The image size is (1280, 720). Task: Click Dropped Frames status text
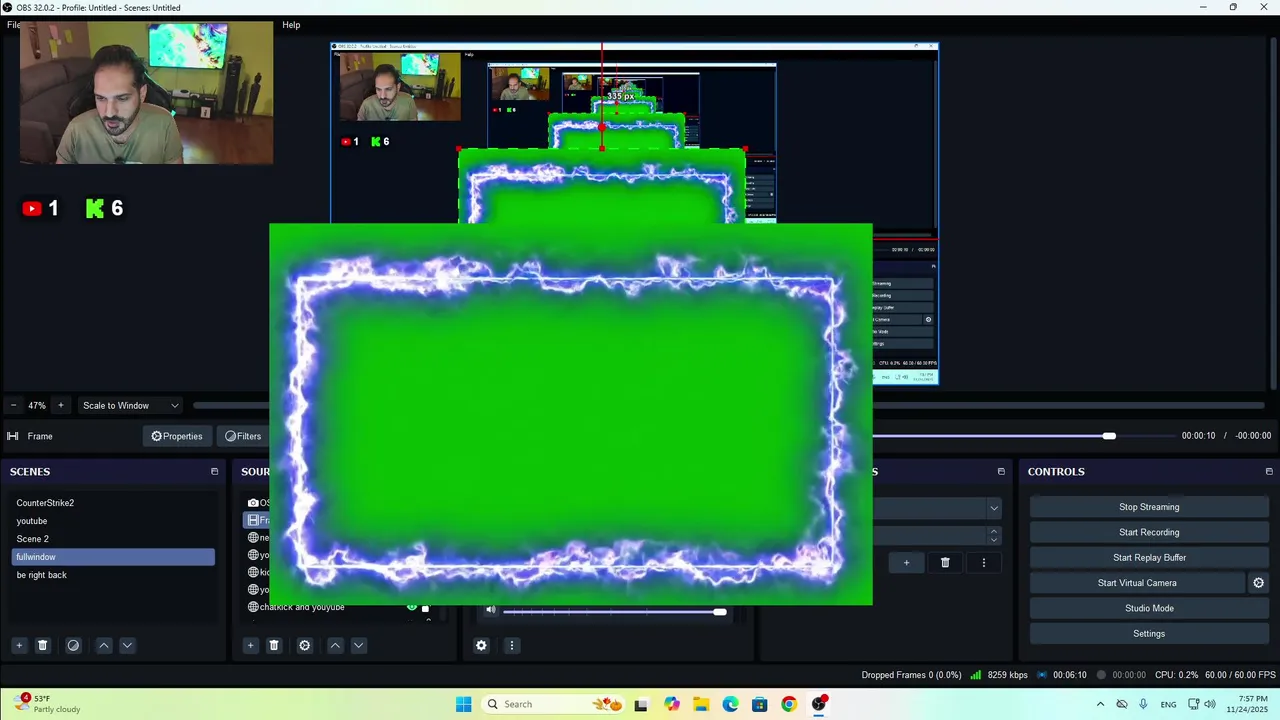tap(911, 675)
